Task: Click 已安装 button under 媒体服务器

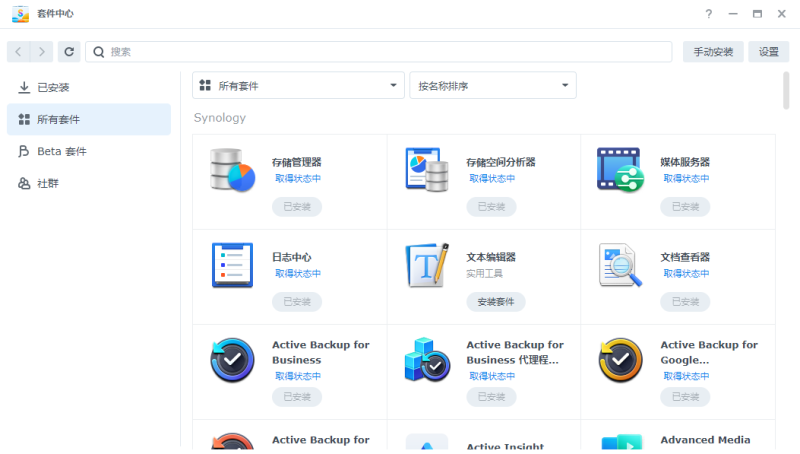Action: (x=685, y=207)
